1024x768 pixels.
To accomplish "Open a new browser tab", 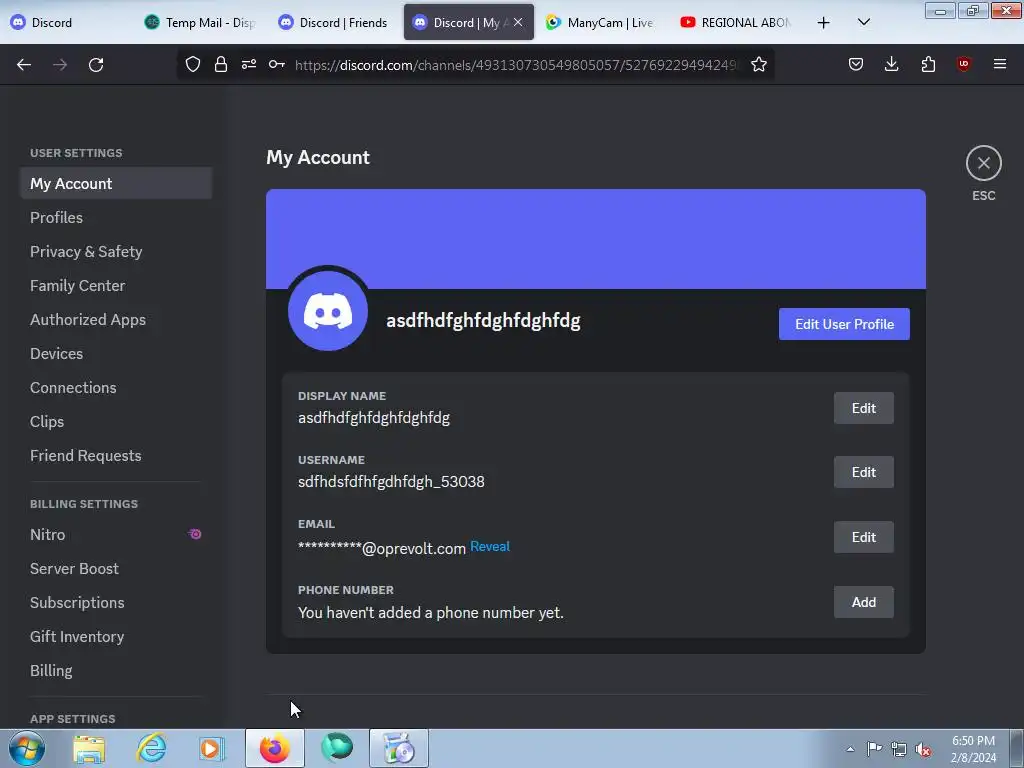I will pyautogui.click(x=824, y=23).
